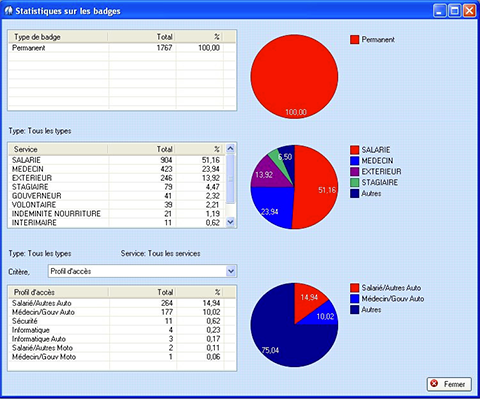Screen dimensions: 480x399
Task: Click the blue MEDECIN legend swatch
Action: [x=354, y=161]
